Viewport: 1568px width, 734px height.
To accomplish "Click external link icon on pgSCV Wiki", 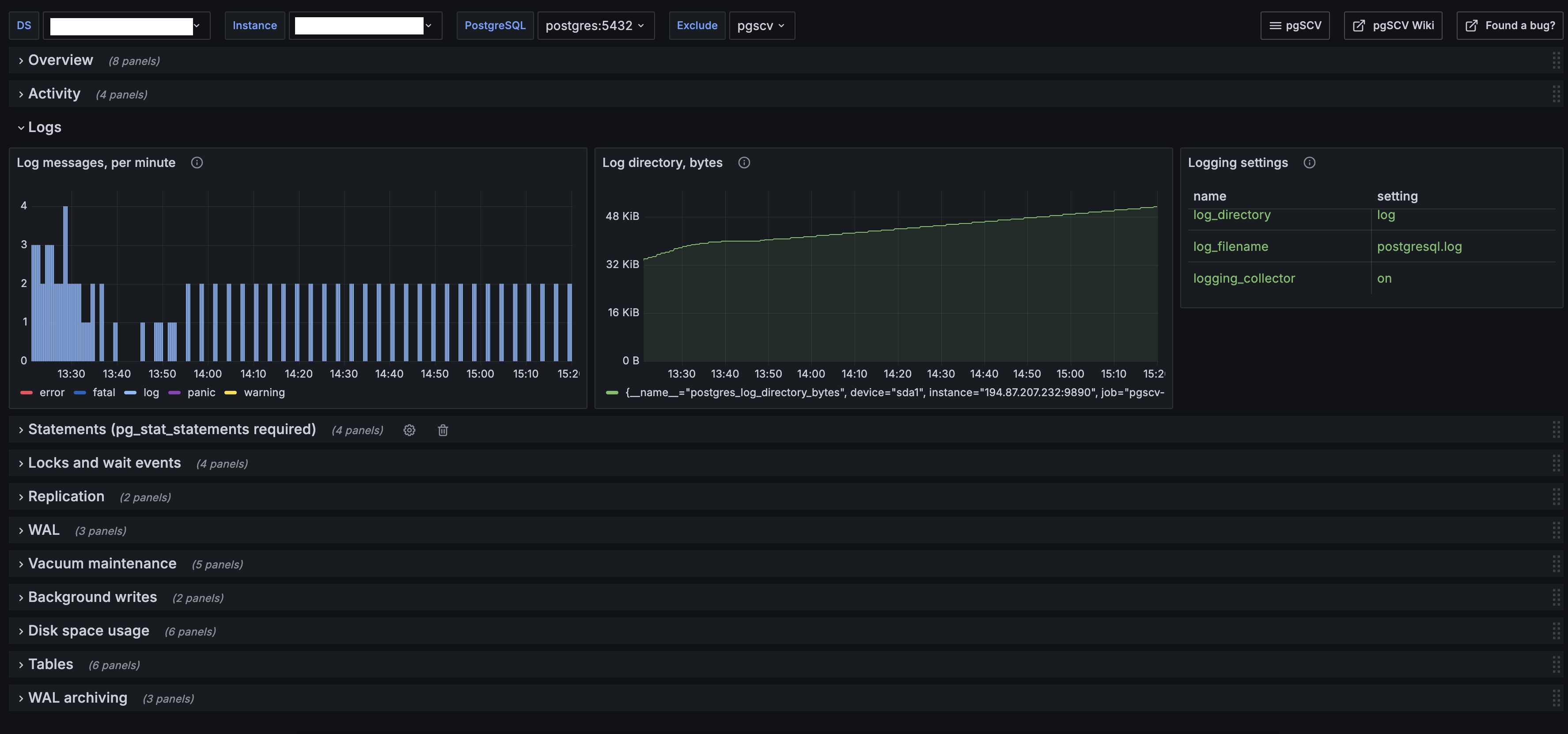I will pyautogui.click(x=1358, y=26).
